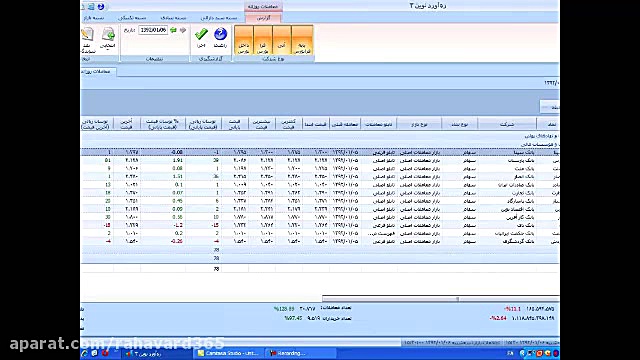
Task: Open the دسته بازار ribbon tab
Action: click(93, 18)
